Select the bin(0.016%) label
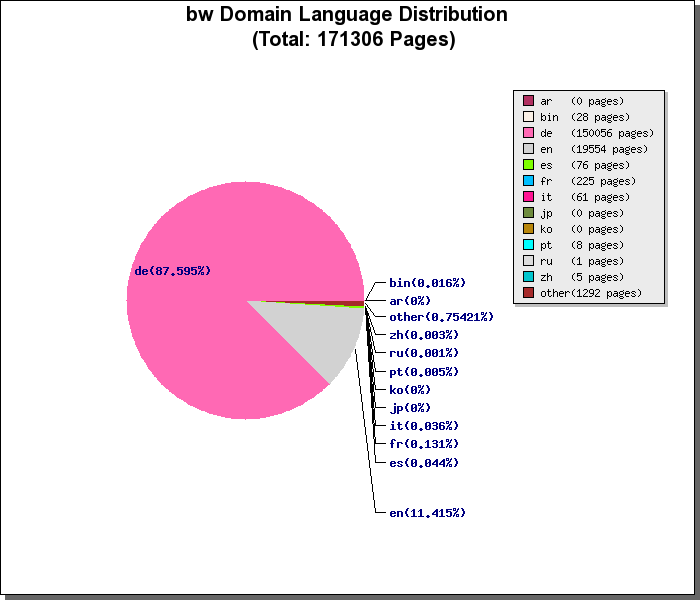The height and width of the screenshot is (600, 700). (x=427, y=283)
